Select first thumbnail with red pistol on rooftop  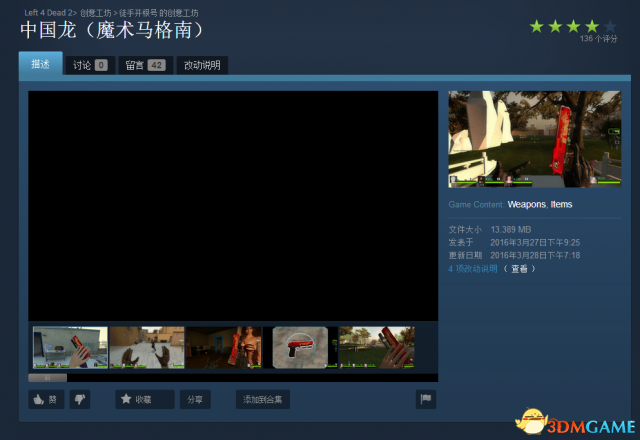(x=70, y=347)
